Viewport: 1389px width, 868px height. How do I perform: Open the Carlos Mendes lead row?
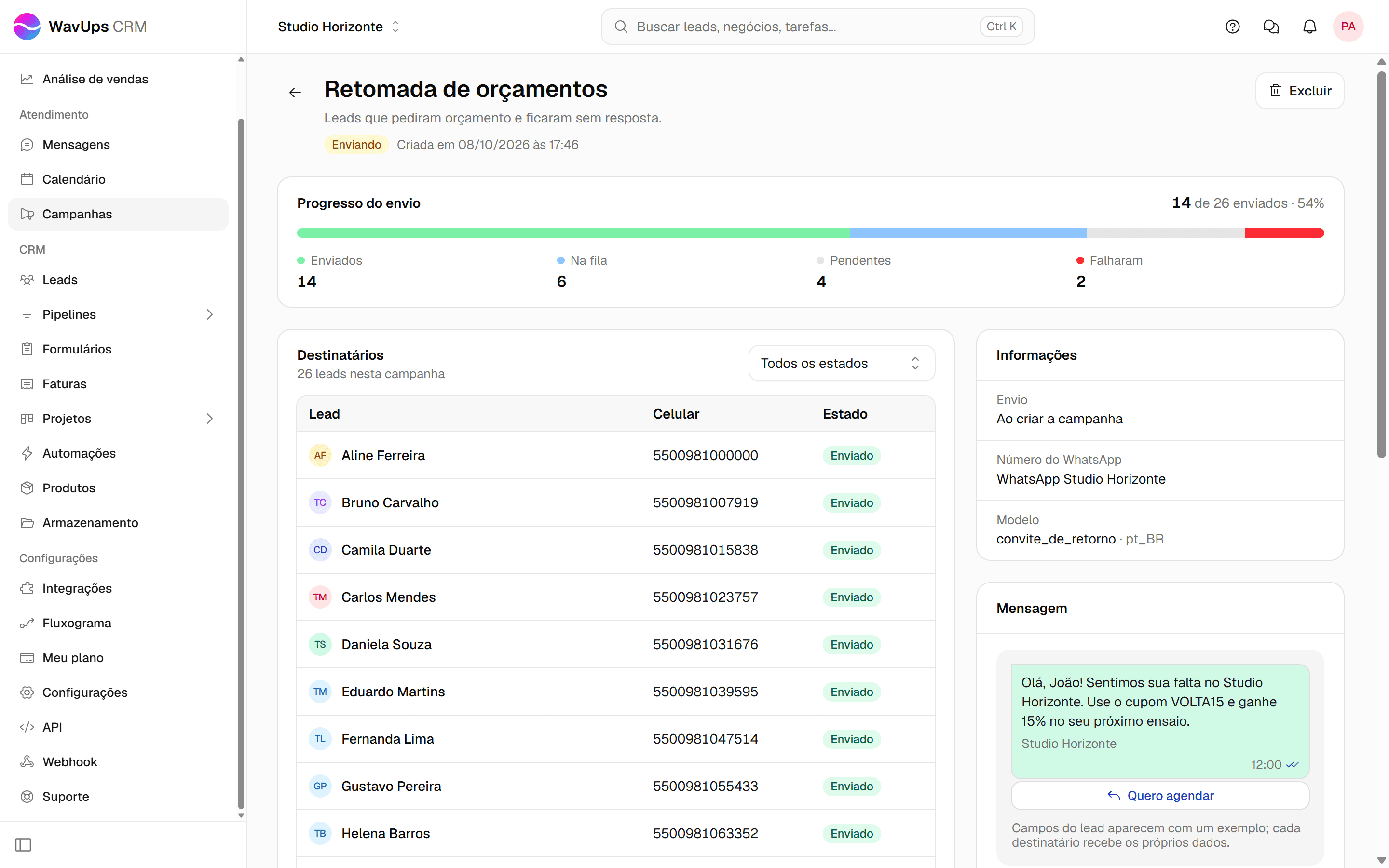[x=615, y=597]
